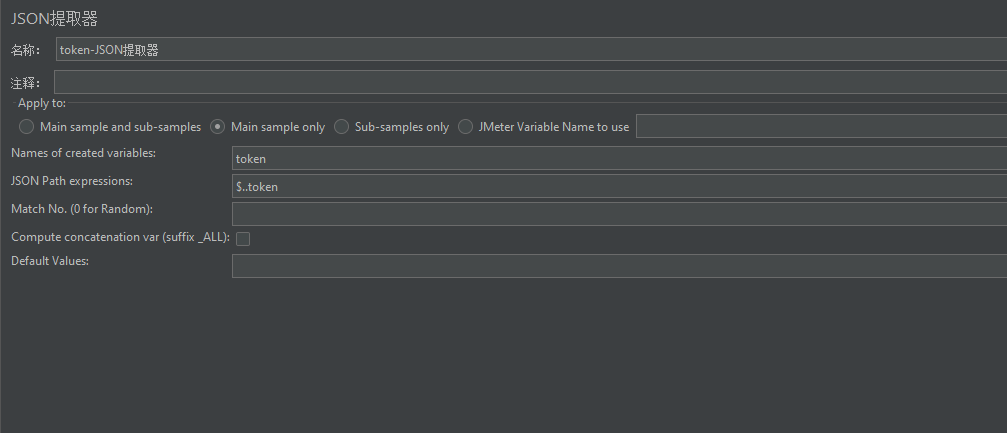Image resolution: width=1007 pixels, height=433 pixels.
Task: Enable 'JMeter Variable Name to use' option
Action: pyautogui.click(x=465, y=127)
